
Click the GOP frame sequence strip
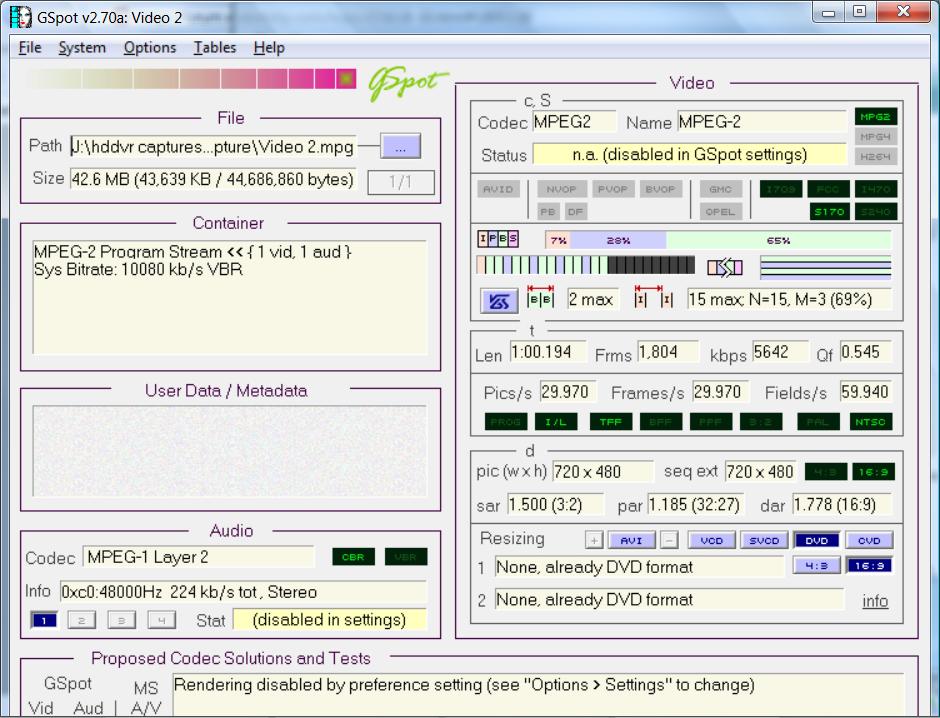(586, 265)
